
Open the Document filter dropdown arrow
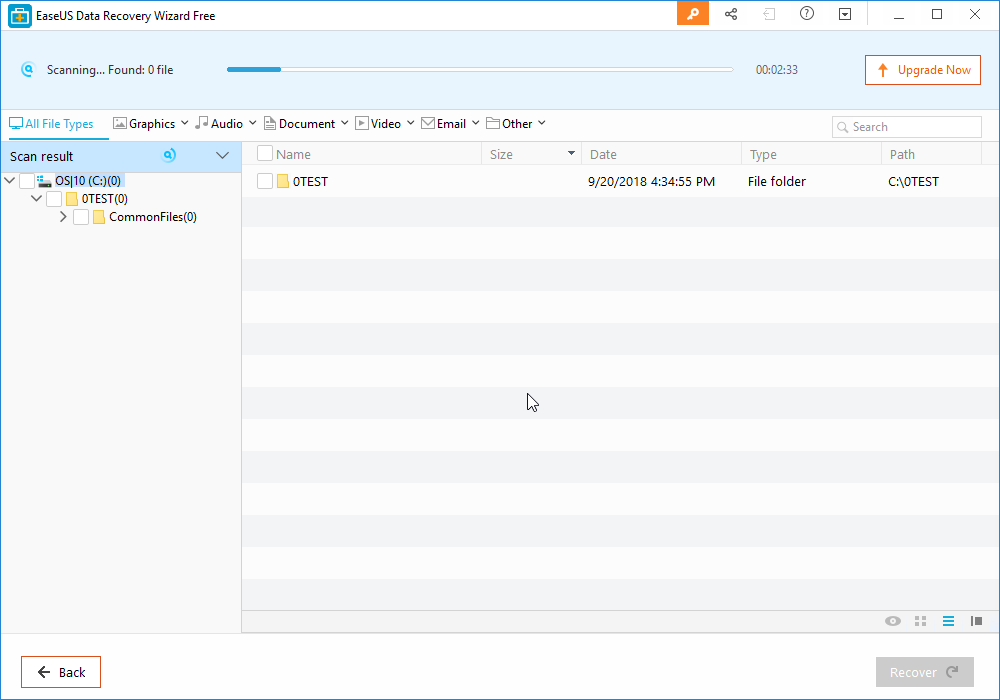[x=344, y=123]
